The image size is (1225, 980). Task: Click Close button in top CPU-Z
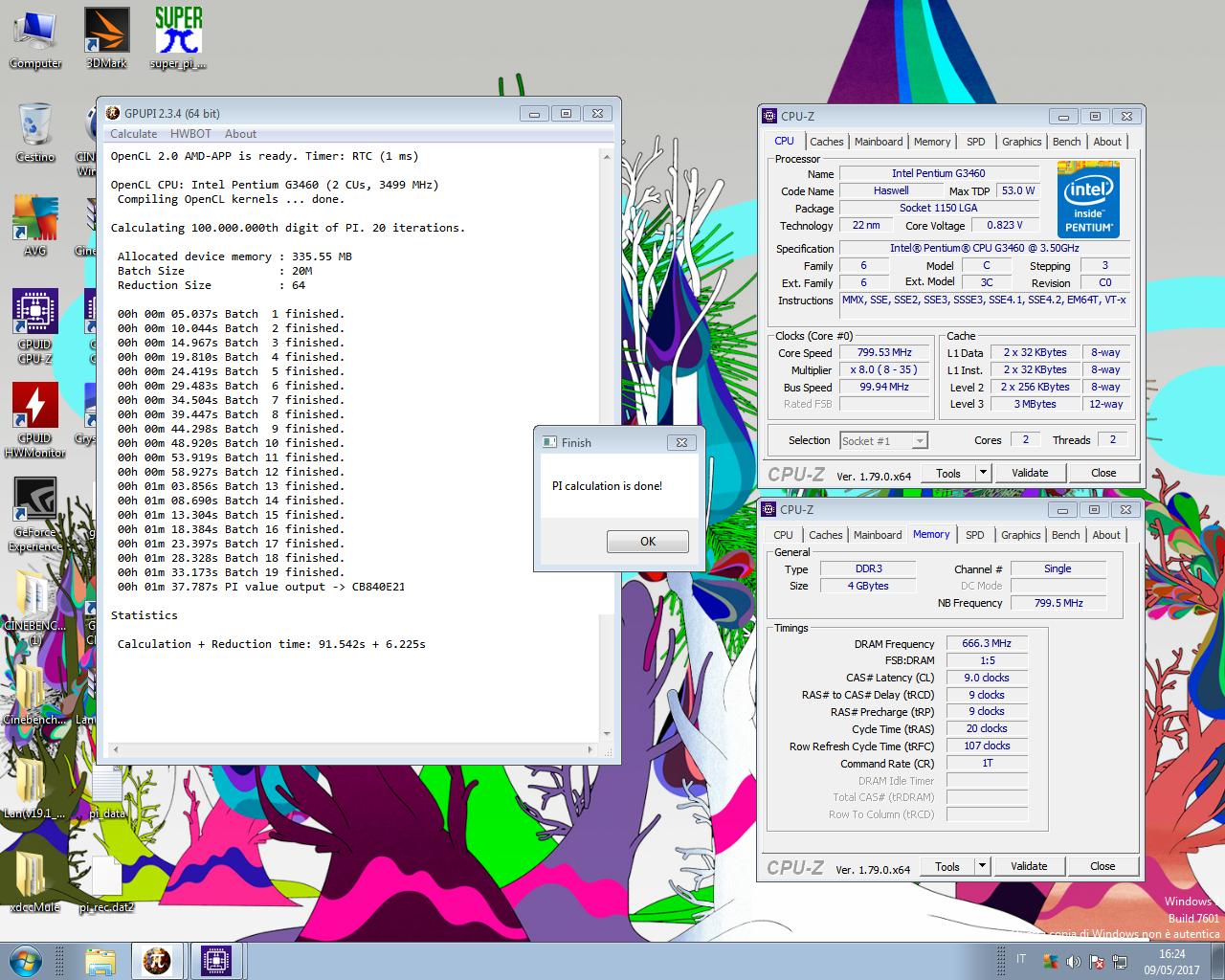[x=1103, y=473]
